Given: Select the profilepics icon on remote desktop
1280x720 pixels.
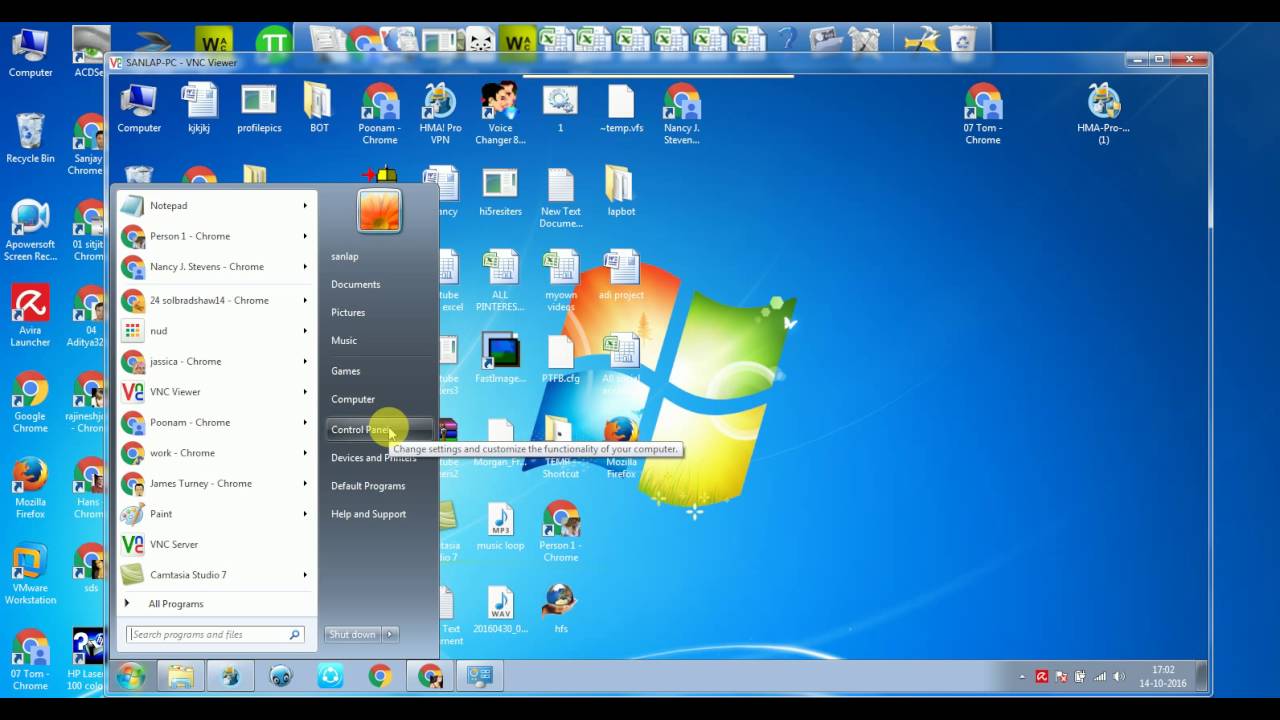Looking at the screenshot, I should (259, 110).
